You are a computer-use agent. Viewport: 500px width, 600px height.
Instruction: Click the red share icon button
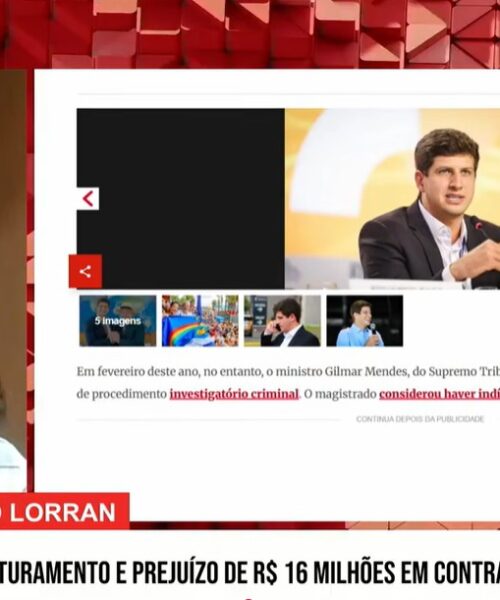85,271
